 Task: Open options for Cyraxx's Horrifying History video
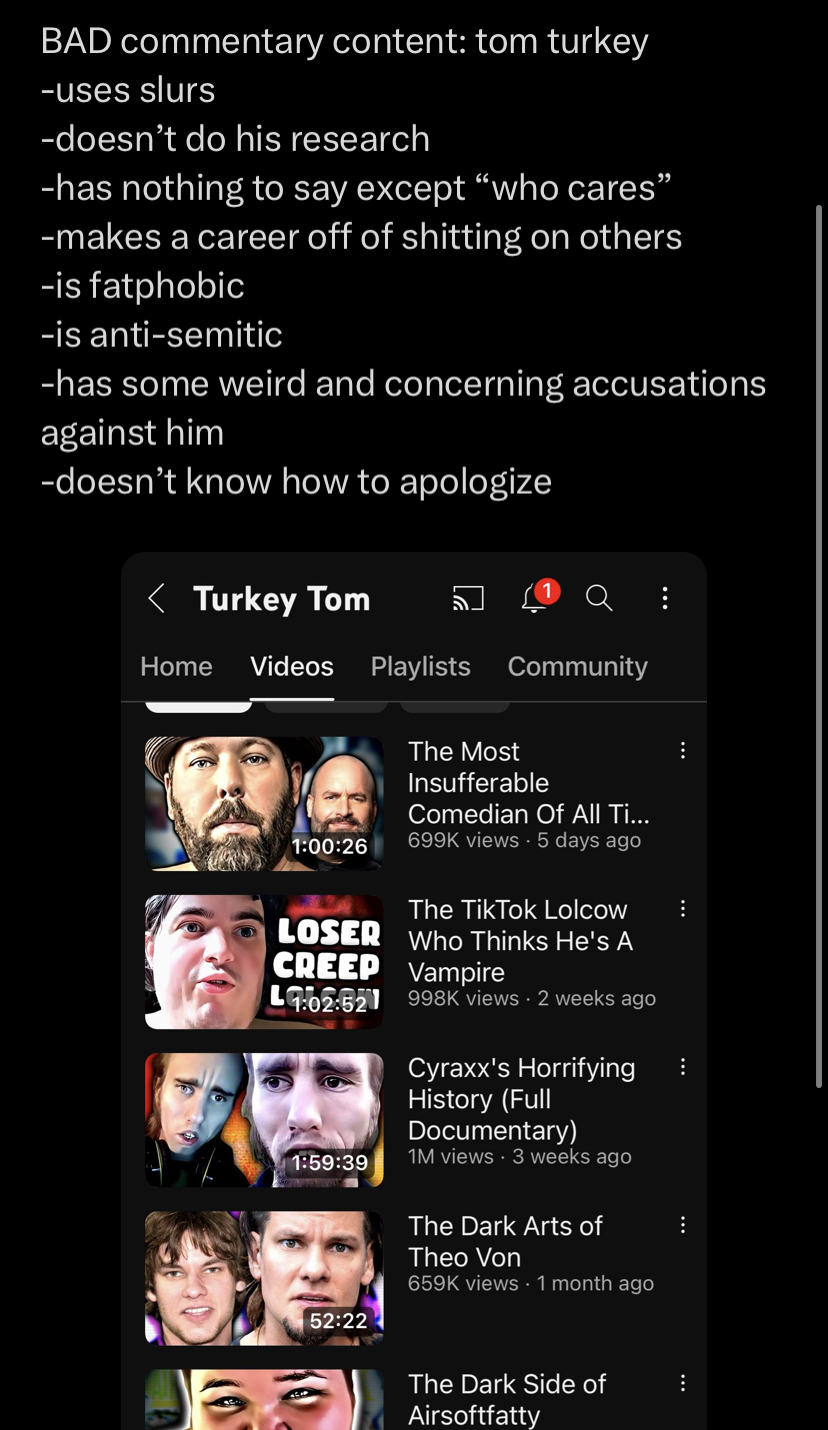[683, 1067]
